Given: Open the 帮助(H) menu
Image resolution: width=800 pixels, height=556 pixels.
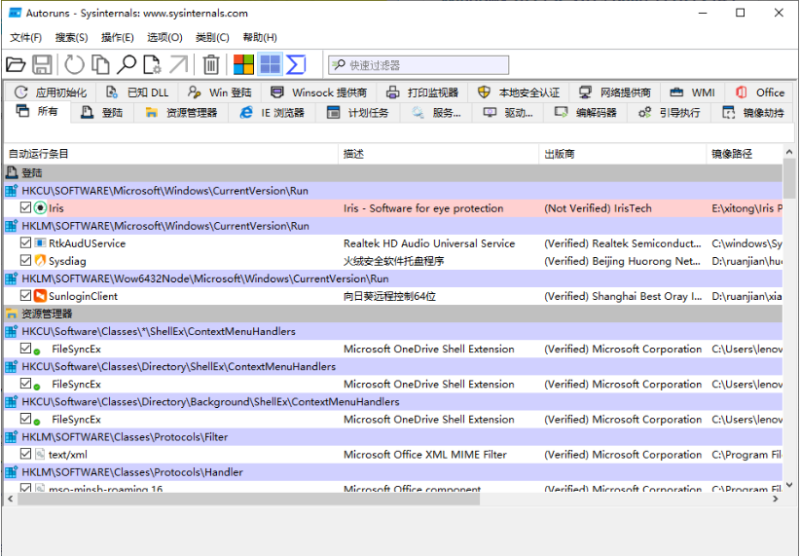Looking at the screenshot, I should pos(260,37).
